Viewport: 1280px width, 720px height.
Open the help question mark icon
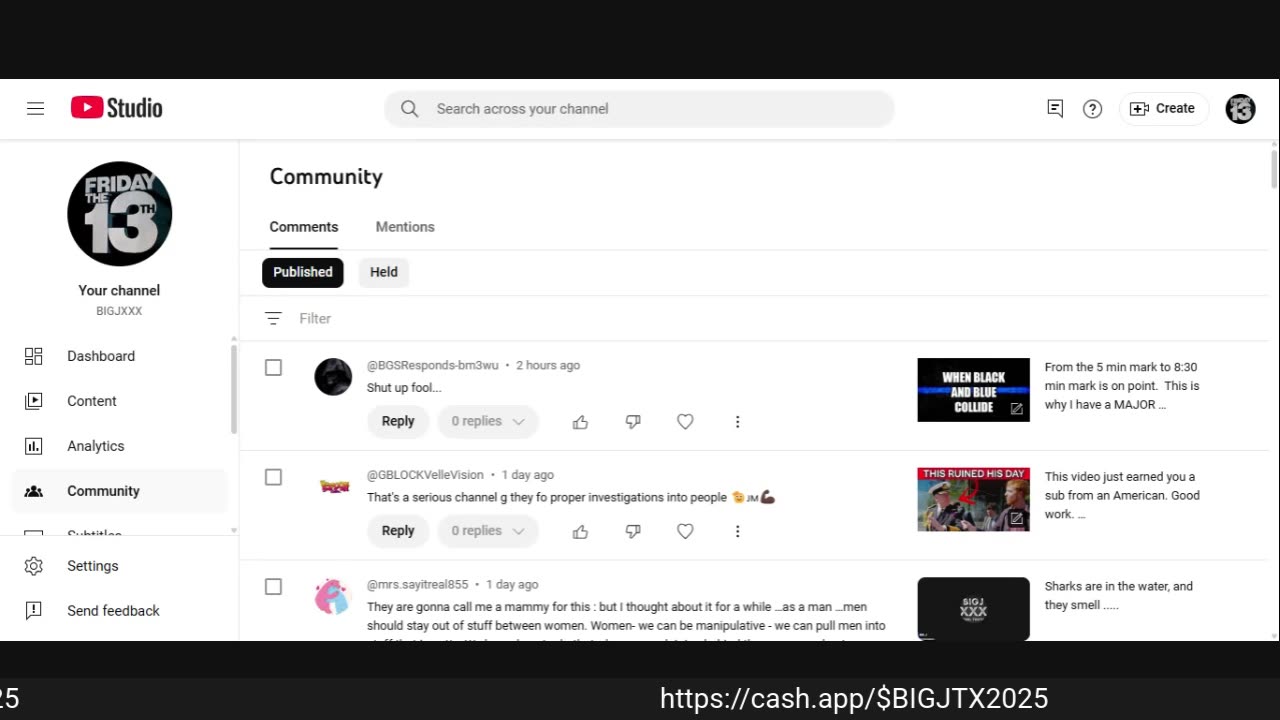(1092, 109)
